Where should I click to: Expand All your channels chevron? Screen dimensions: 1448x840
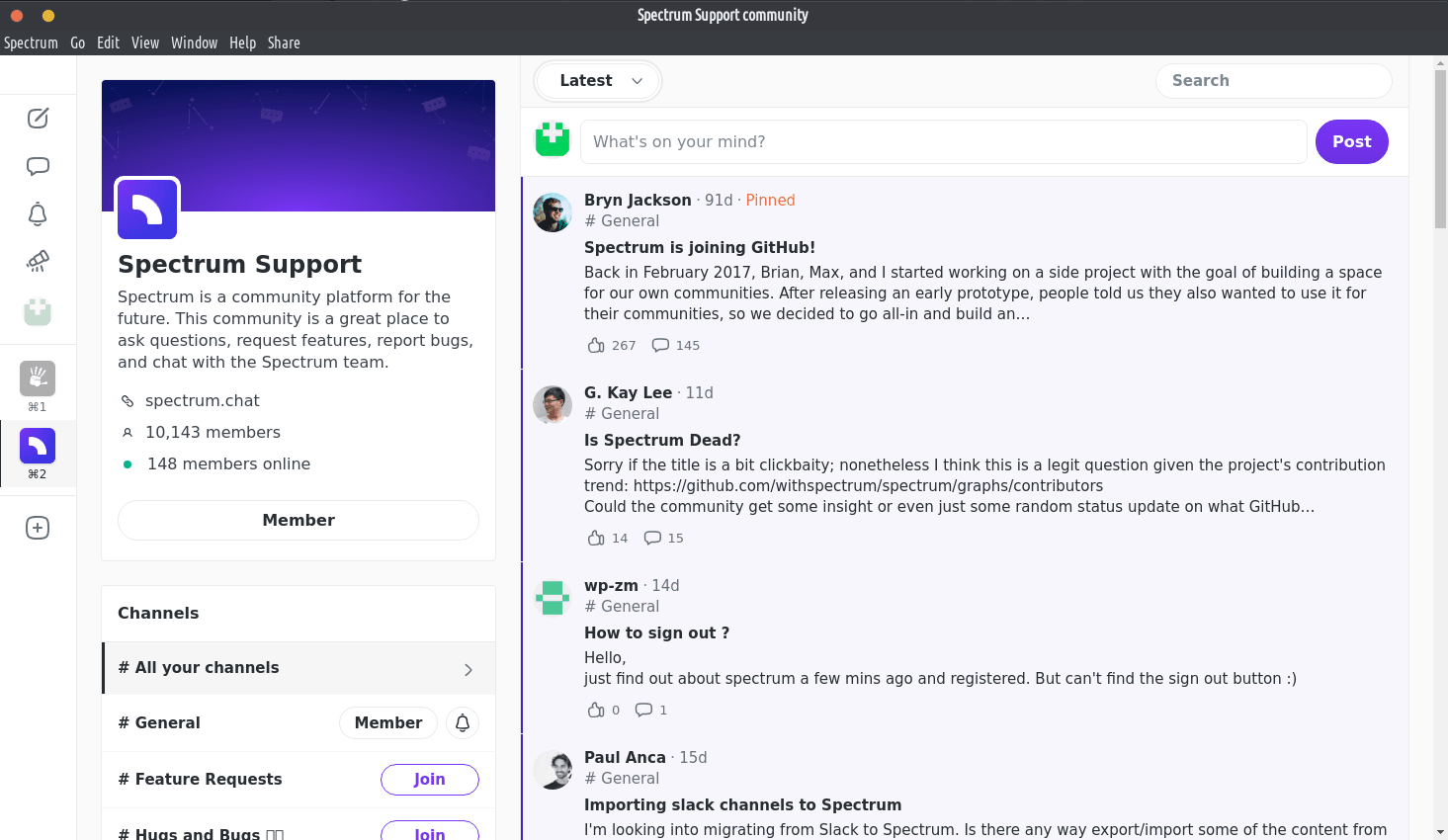point(468,669)
